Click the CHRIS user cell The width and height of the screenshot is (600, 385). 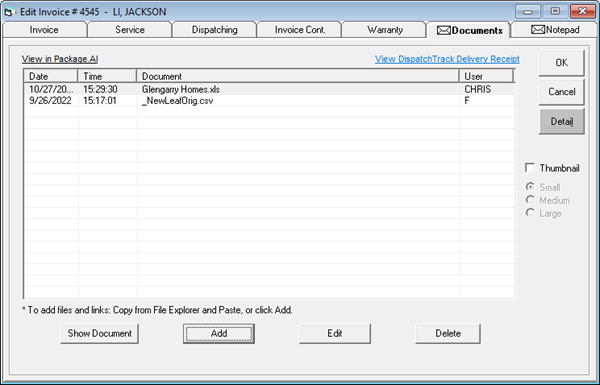(x=478, y=89)
